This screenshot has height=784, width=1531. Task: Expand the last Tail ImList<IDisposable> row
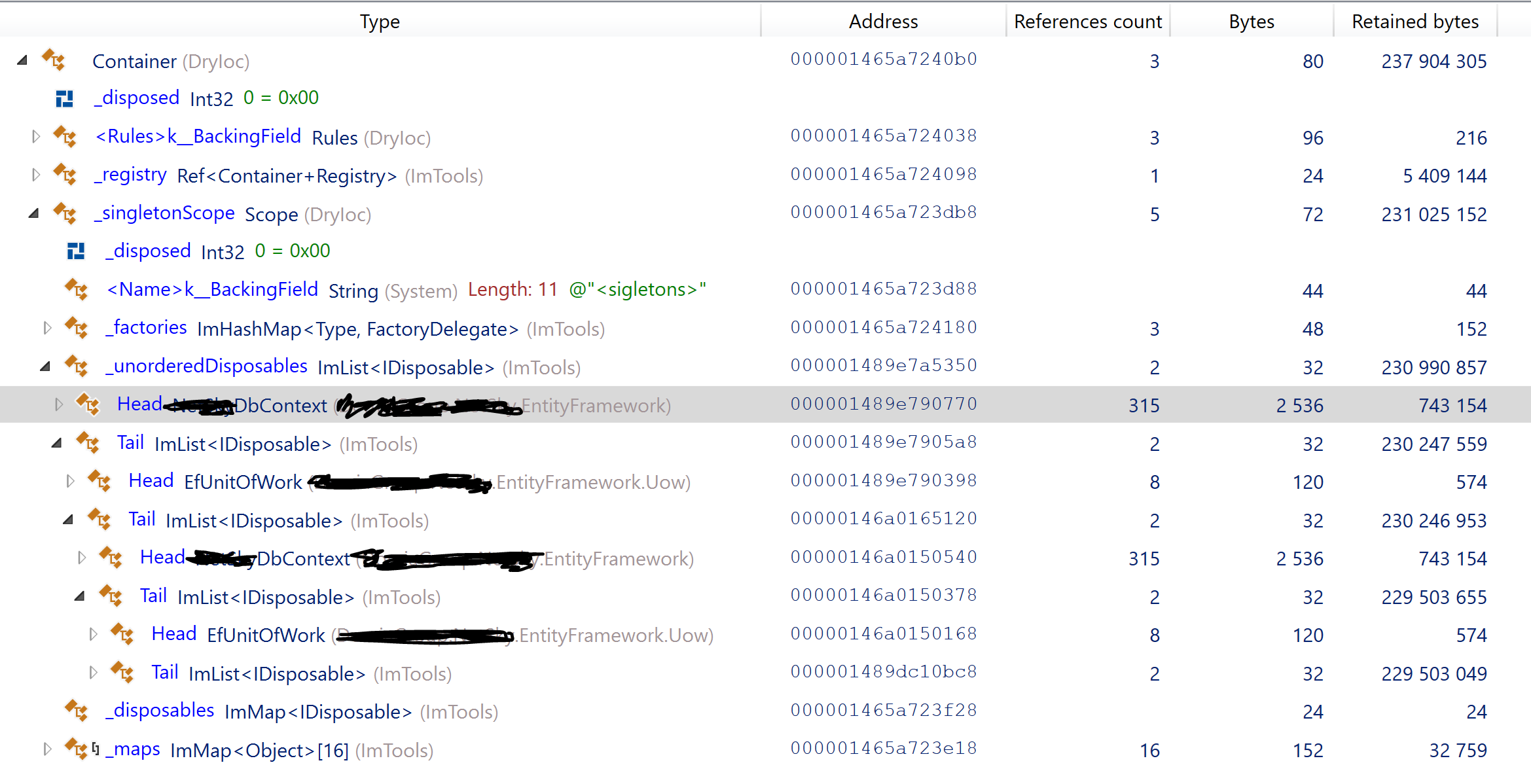[93, 671]
